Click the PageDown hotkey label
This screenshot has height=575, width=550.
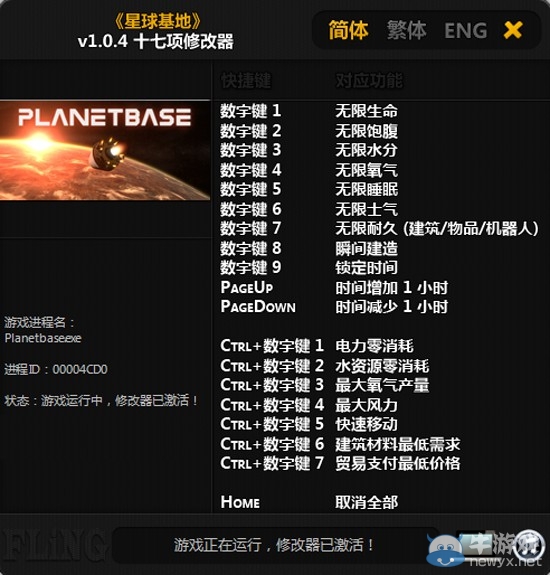258,307
